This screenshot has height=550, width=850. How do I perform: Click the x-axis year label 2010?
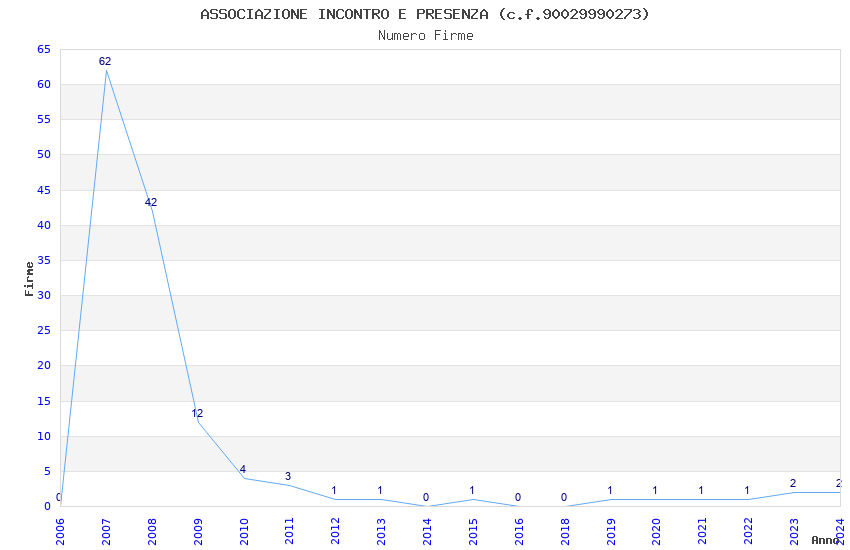pyautogui.click(x=244, y=532)
